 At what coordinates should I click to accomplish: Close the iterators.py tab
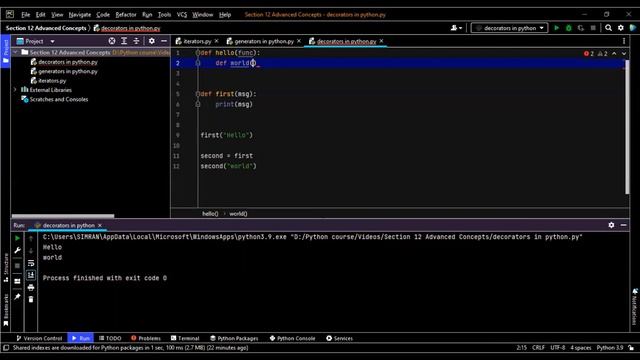tap(217, 41)
